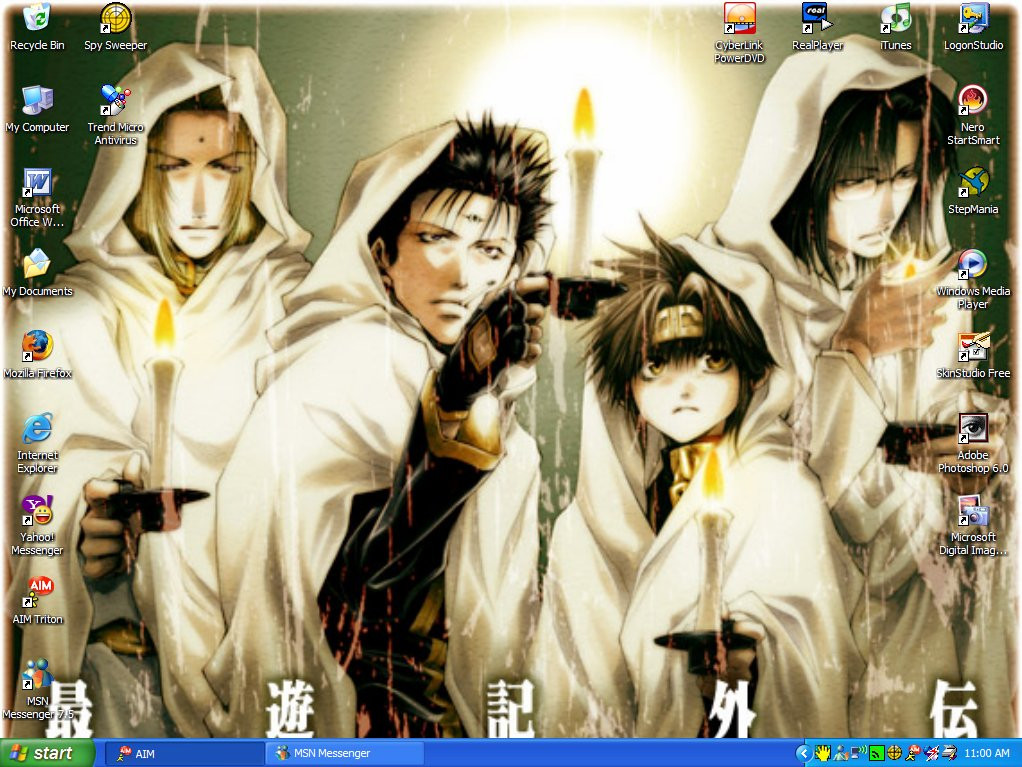This screenshot has height=767, width=1022.
Task: Click the AIM running man tray icon
Action: click(913, 753)
